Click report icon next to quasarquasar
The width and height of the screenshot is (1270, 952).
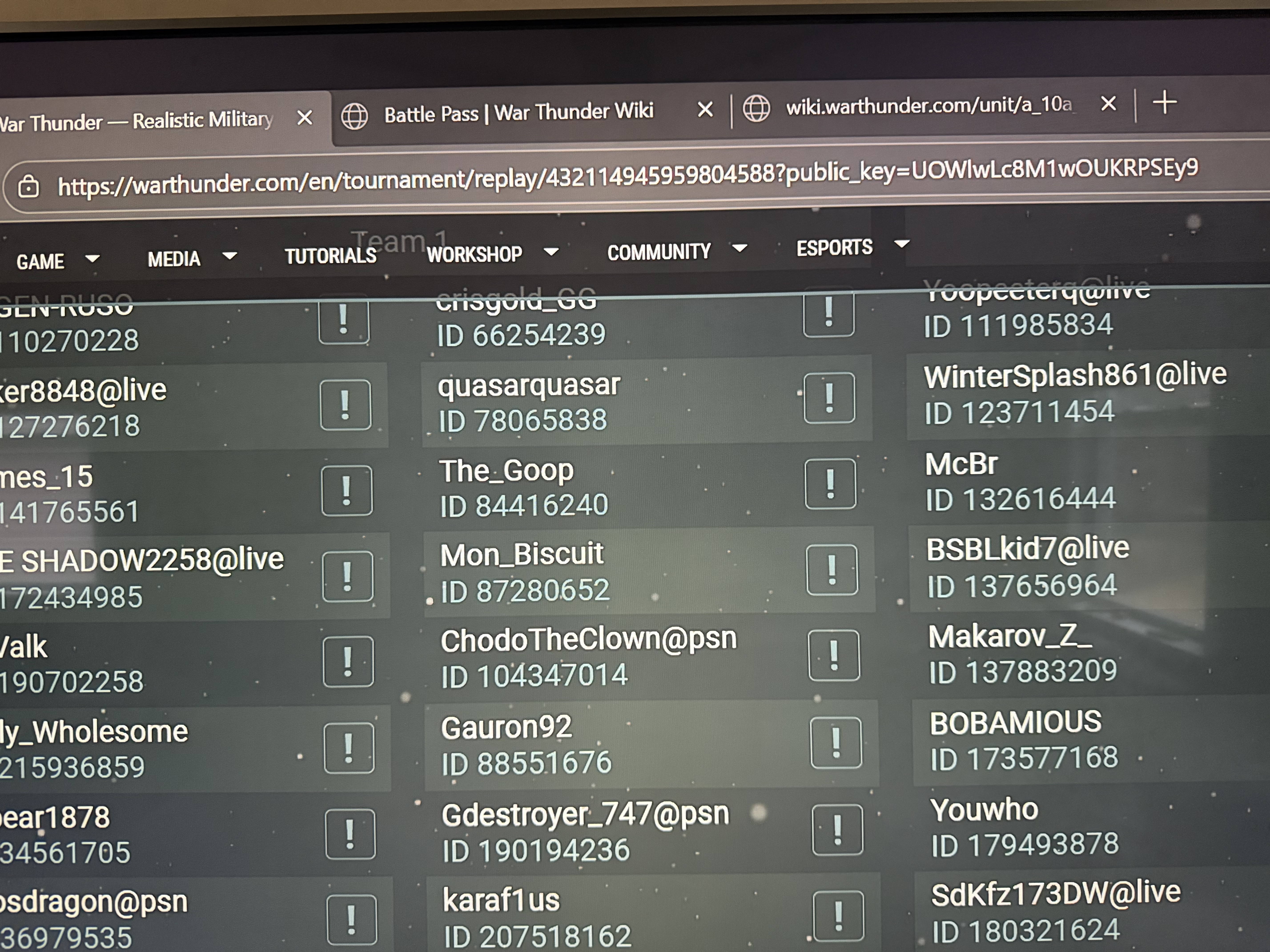point(829,398)
